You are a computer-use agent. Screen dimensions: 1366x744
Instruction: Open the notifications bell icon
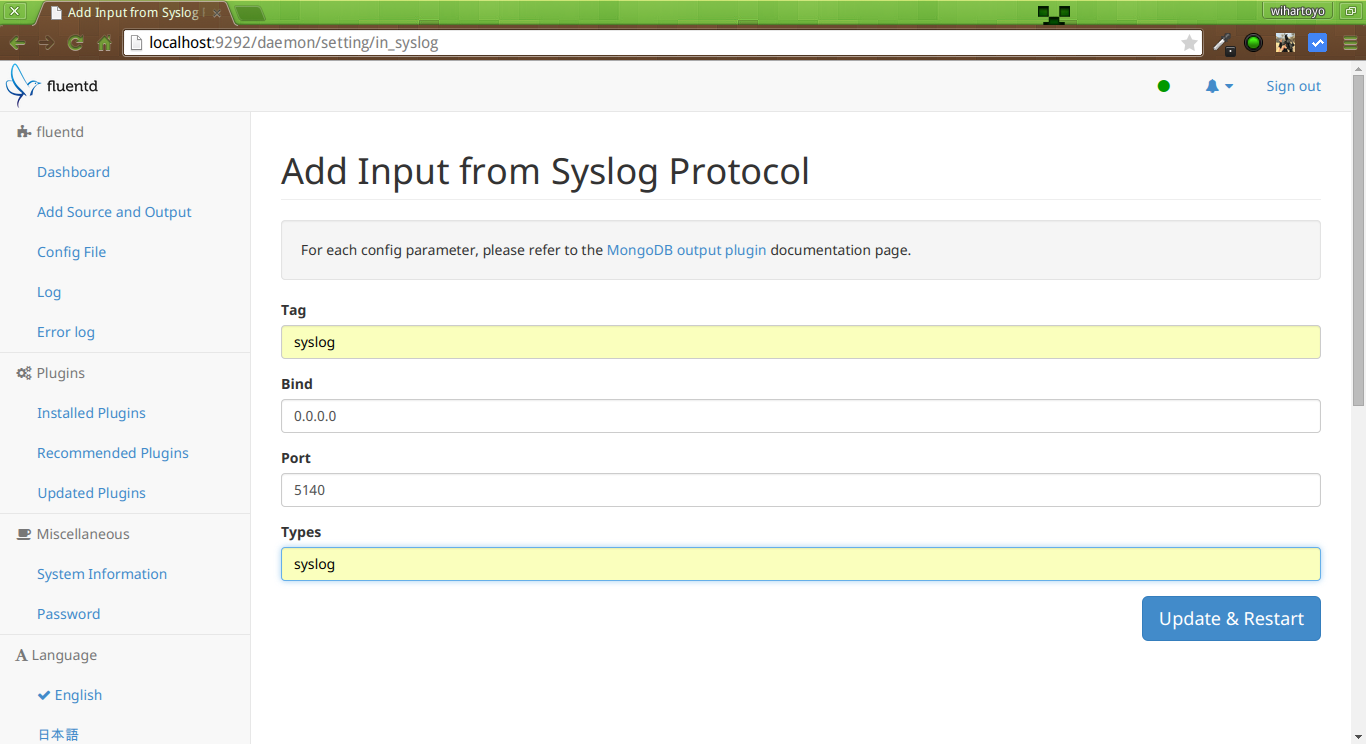[x=1213, y=86]
